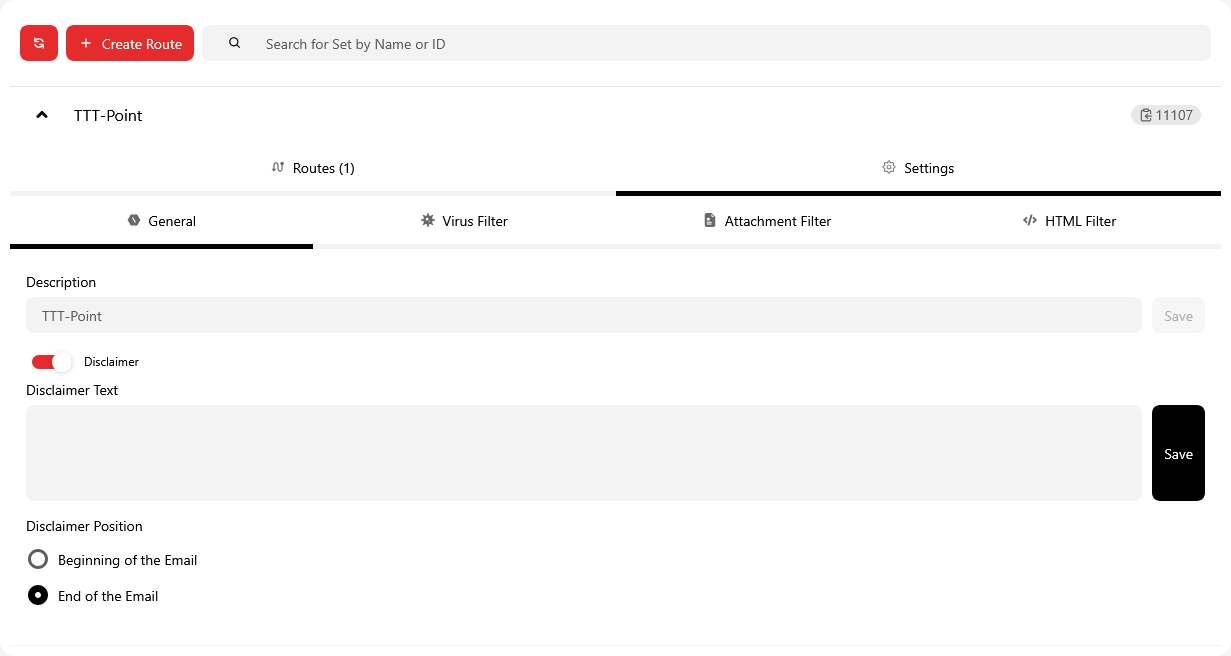Click the red refresh icon button
The width and height of the screenshot is (1231, 656).
pyautogui.click(x=39, y=43)
